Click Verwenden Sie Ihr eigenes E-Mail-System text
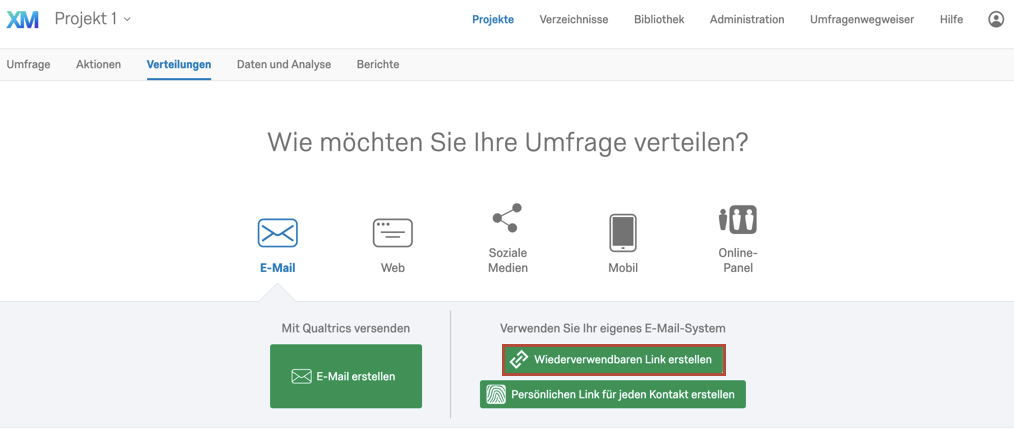 pyautogui.click(x=612, y=328)
